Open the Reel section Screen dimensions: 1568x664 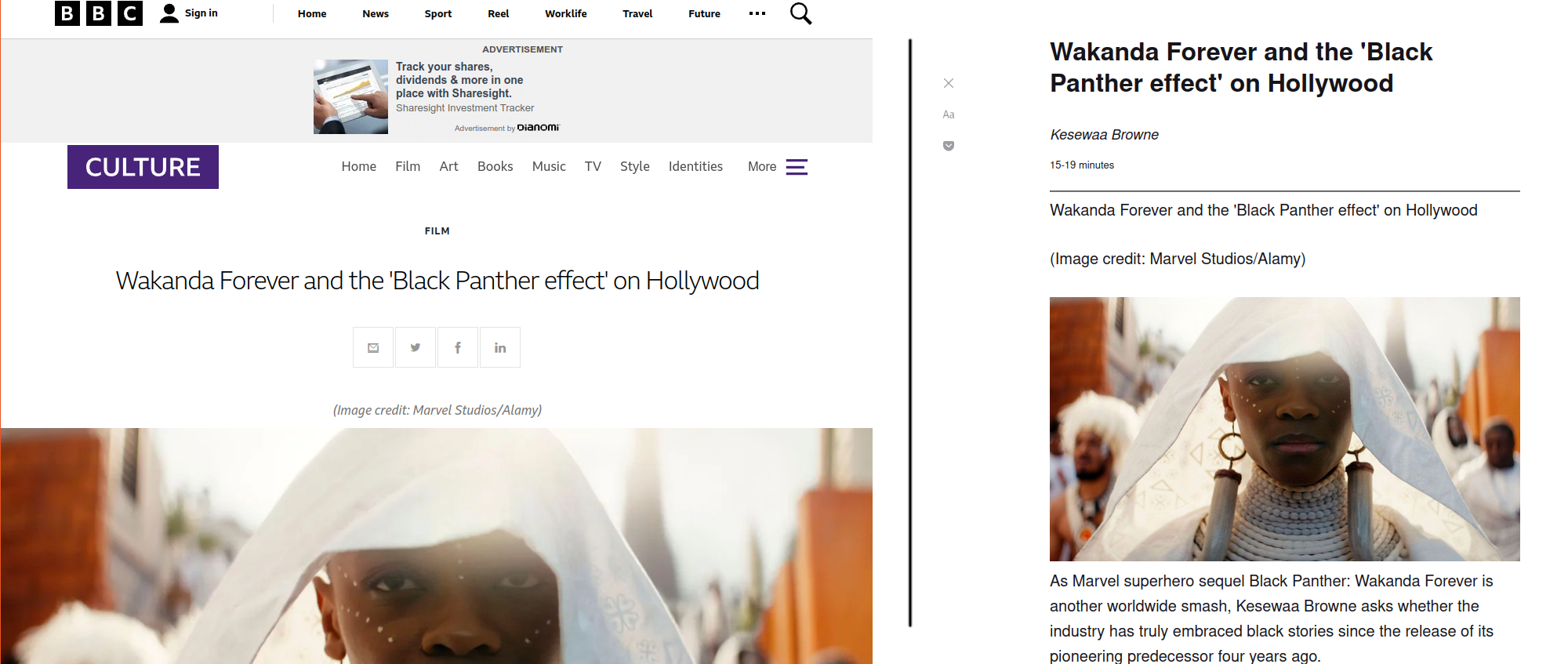click(x=499, y=14)
